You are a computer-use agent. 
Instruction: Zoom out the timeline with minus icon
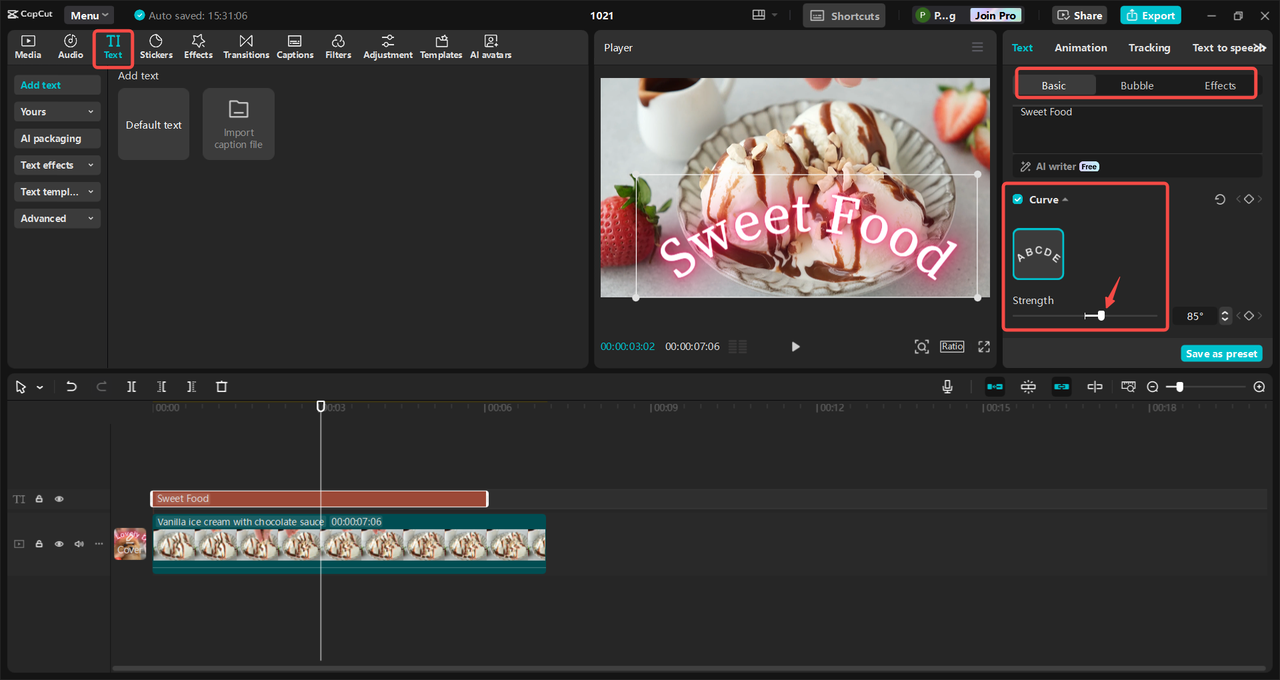[1152, 387]
